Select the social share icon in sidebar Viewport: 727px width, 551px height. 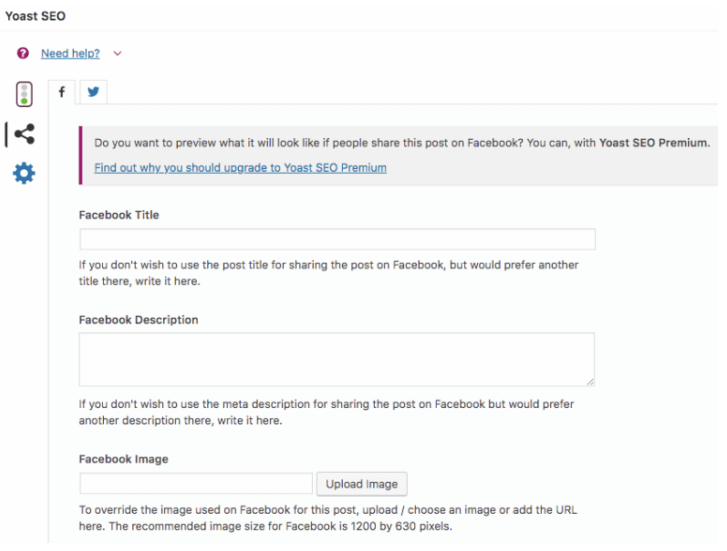click(25, 134)
